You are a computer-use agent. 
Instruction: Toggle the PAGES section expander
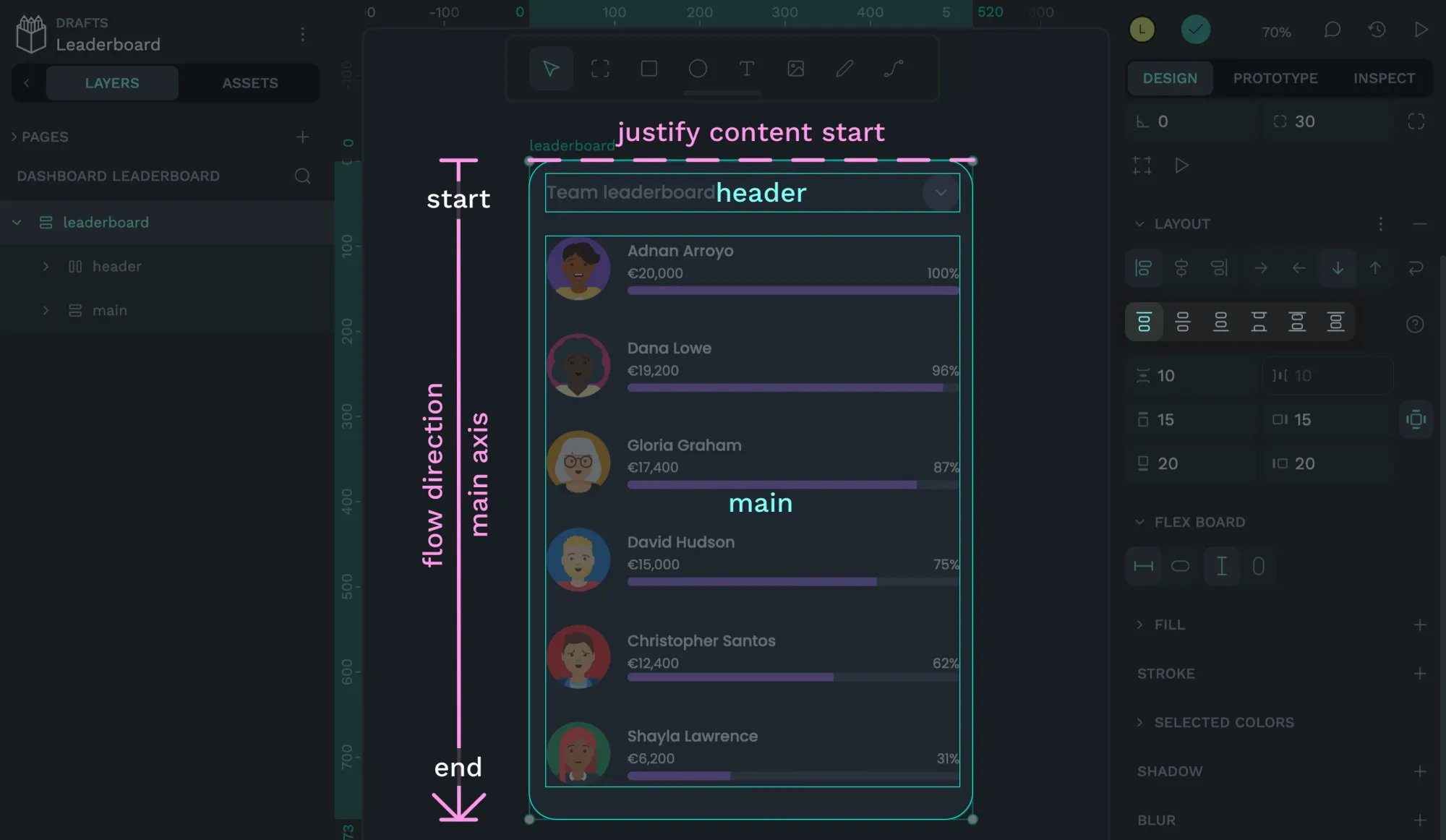[x=14, y=137]
